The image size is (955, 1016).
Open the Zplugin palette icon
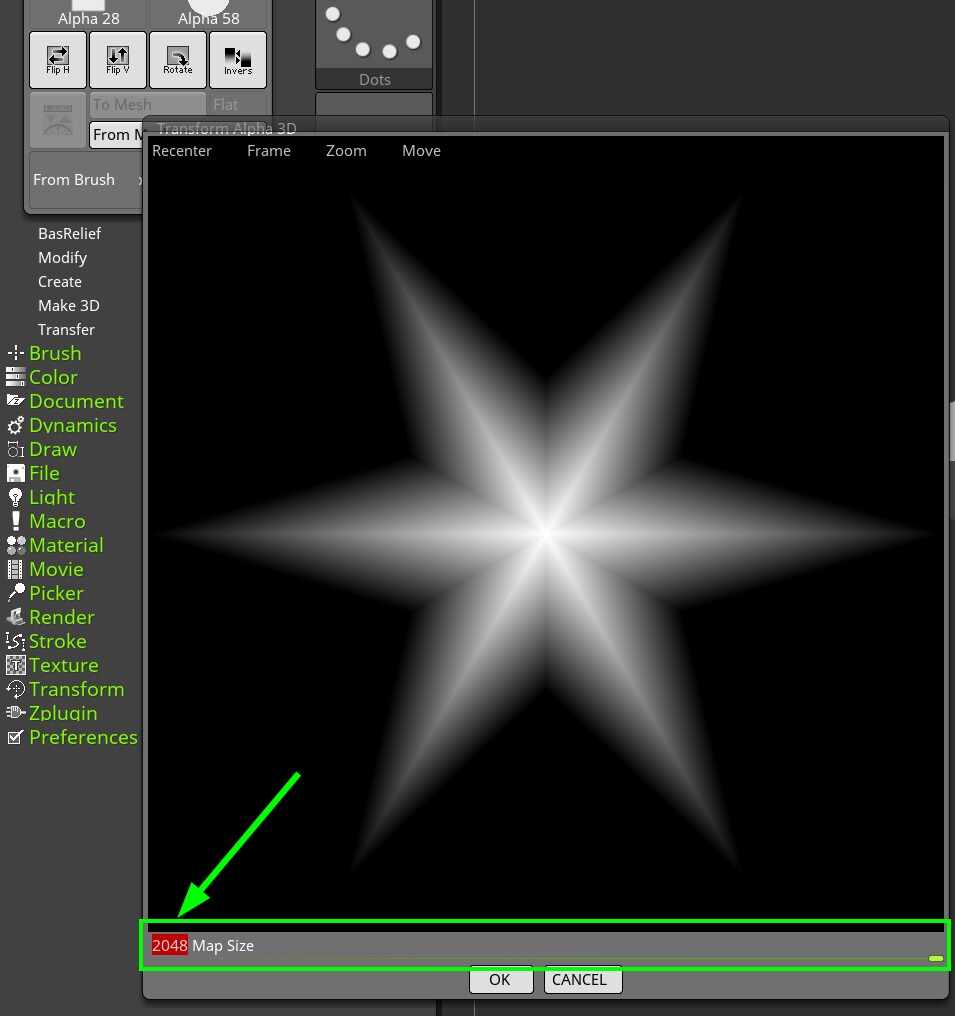(x=16, y=713)
